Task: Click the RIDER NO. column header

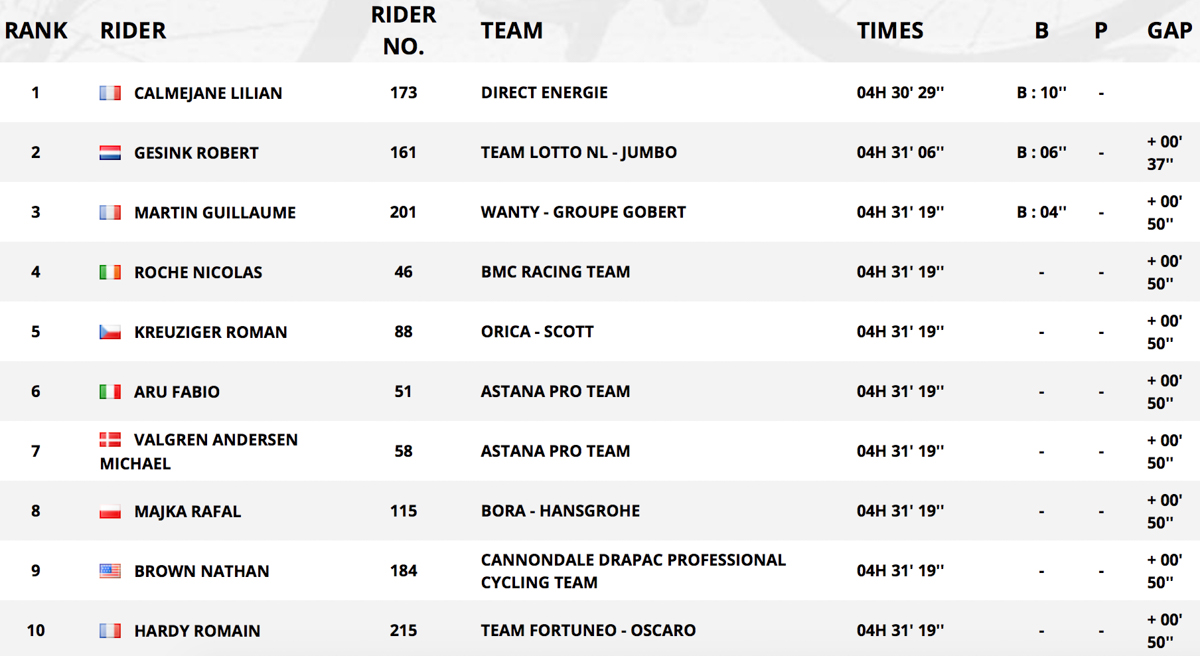Action: tap(404, 31)
